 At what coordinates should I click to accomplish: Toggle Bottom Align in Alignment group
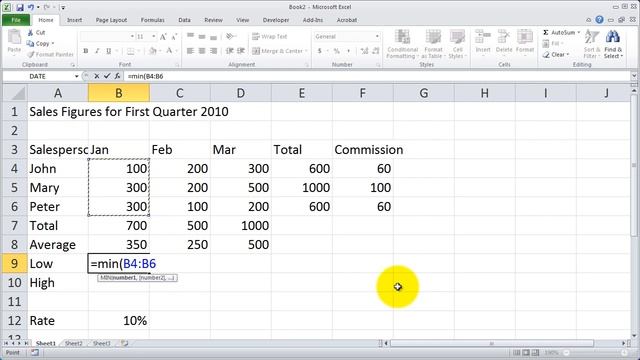pos(213,36)
